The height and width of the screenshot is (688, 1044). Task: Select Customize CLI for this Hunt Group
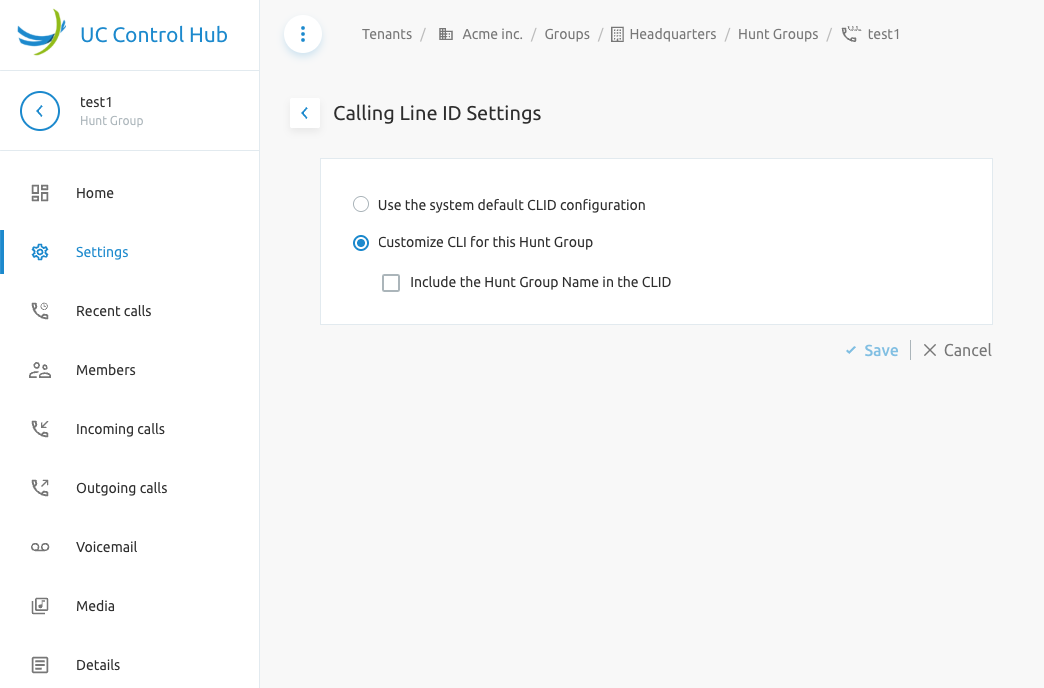coord(361,242)
